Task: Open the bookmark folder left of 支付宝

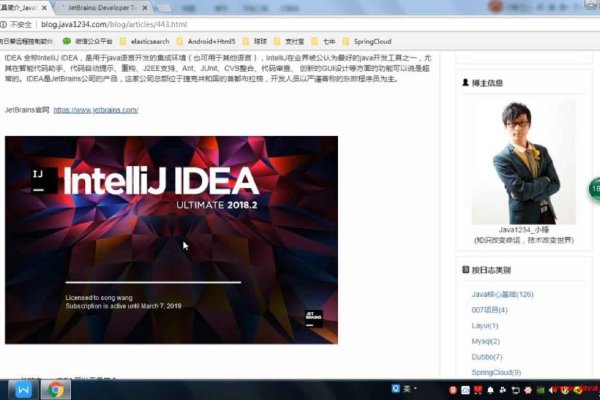Action: (x=255, y=41)
